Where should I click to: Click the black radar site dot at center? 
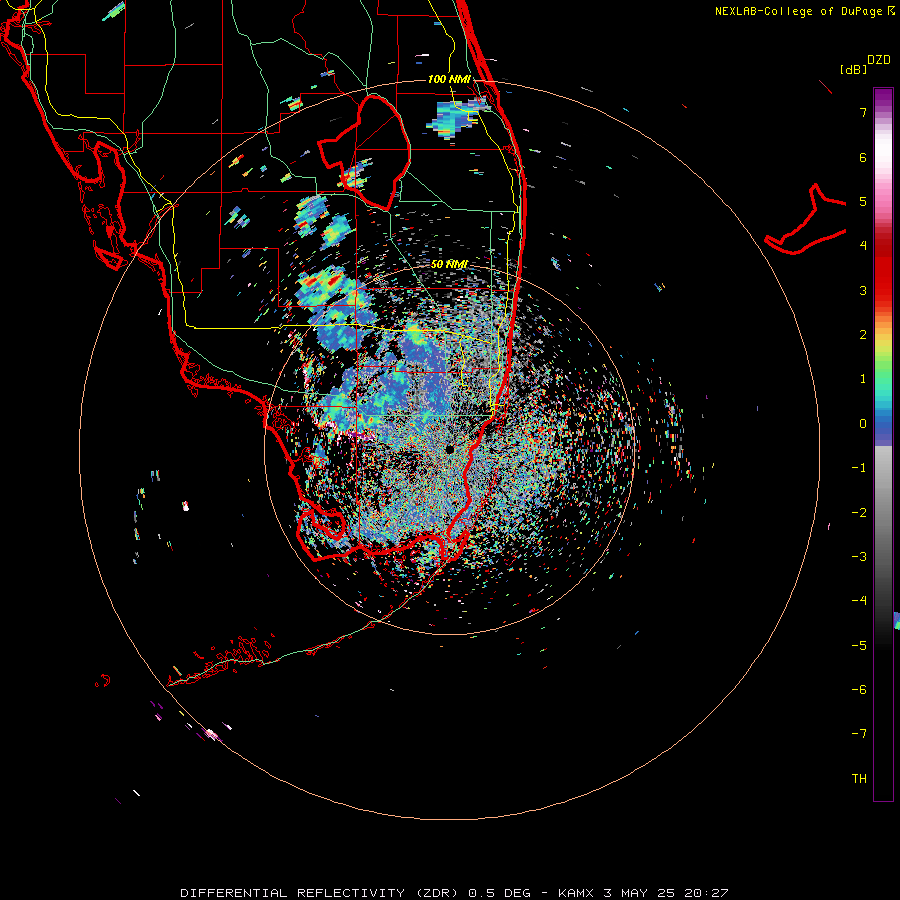click(x=449, y=449)
